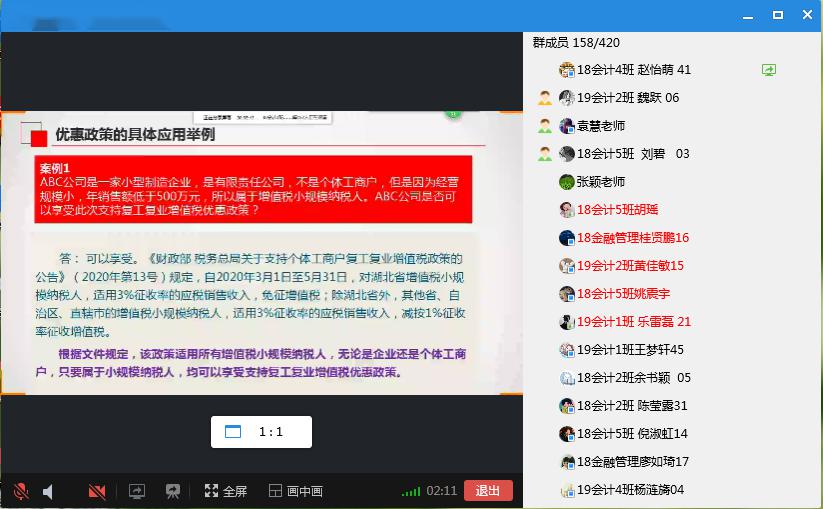Click the presentation demo icon beside screen share
This screenshot has width=823, height=509.
pyautogui.click(x=173, y=491)
